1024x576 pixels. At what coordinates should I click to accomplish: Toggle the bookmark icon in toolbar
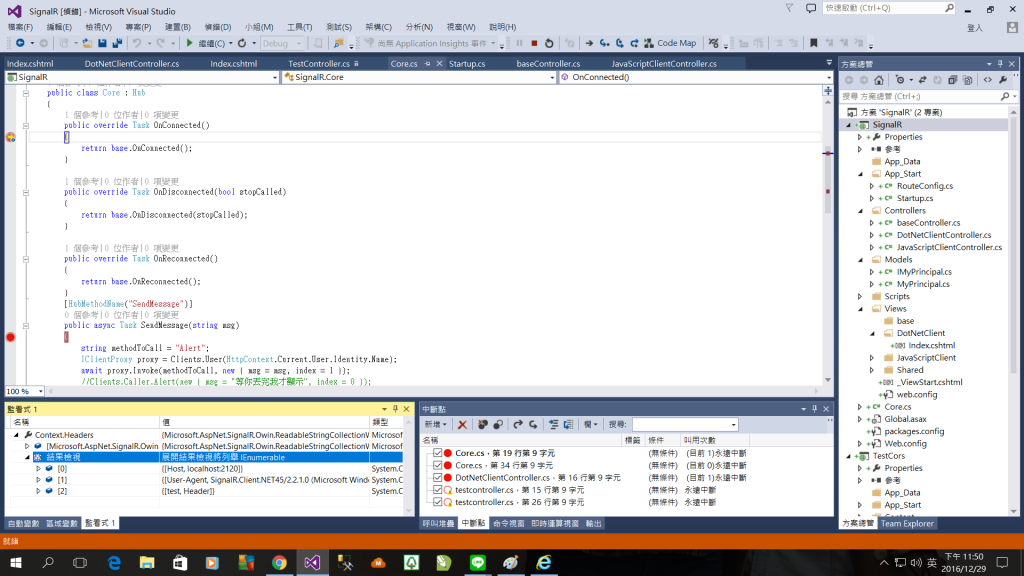click(x=814, y=43)
